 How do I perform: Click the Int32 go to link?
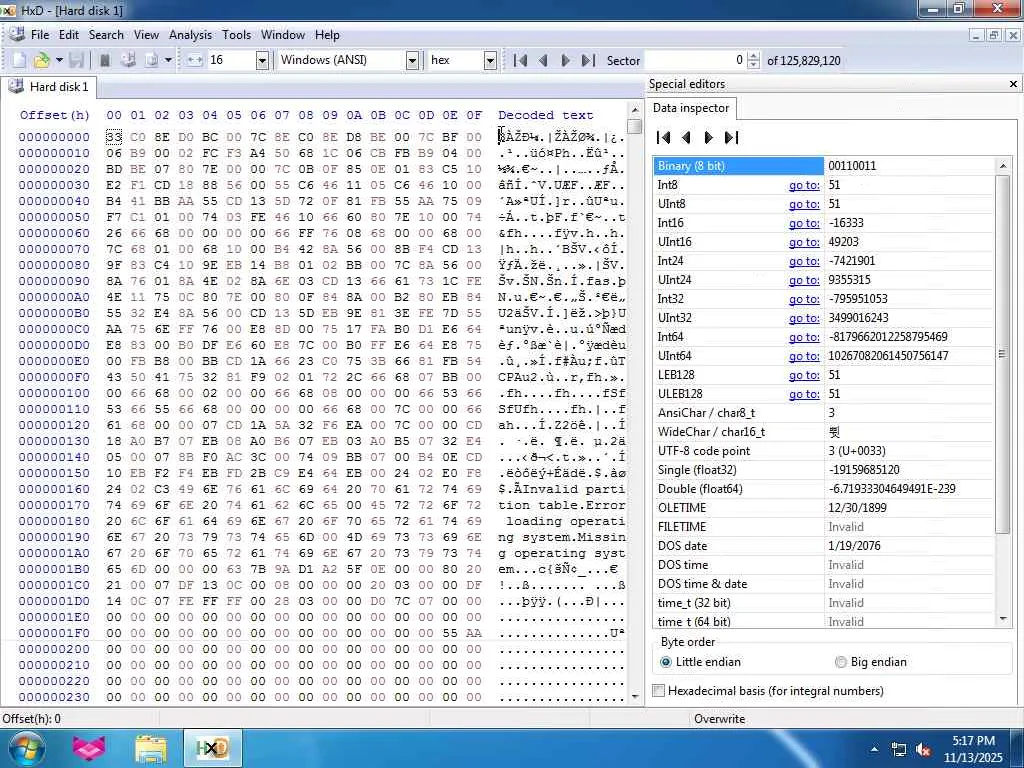click(x=804, y=299)
